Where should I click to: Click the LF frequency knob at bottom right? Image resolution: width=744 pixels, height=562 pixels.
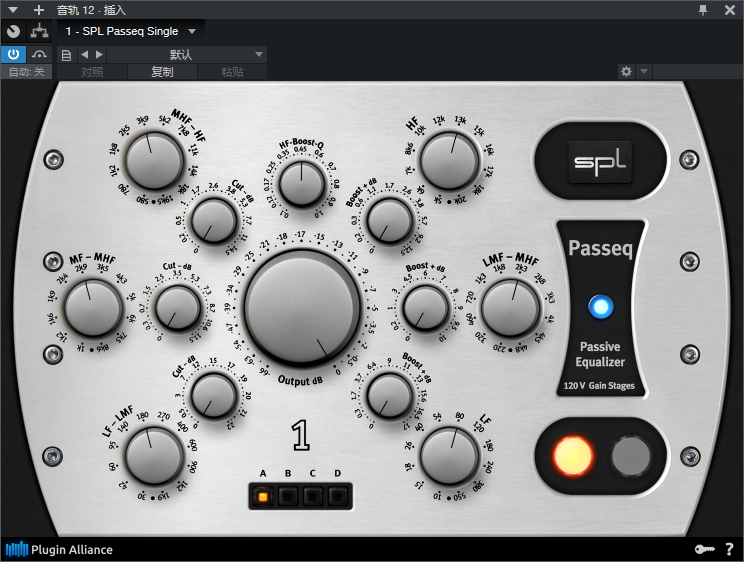coord(450,456)
